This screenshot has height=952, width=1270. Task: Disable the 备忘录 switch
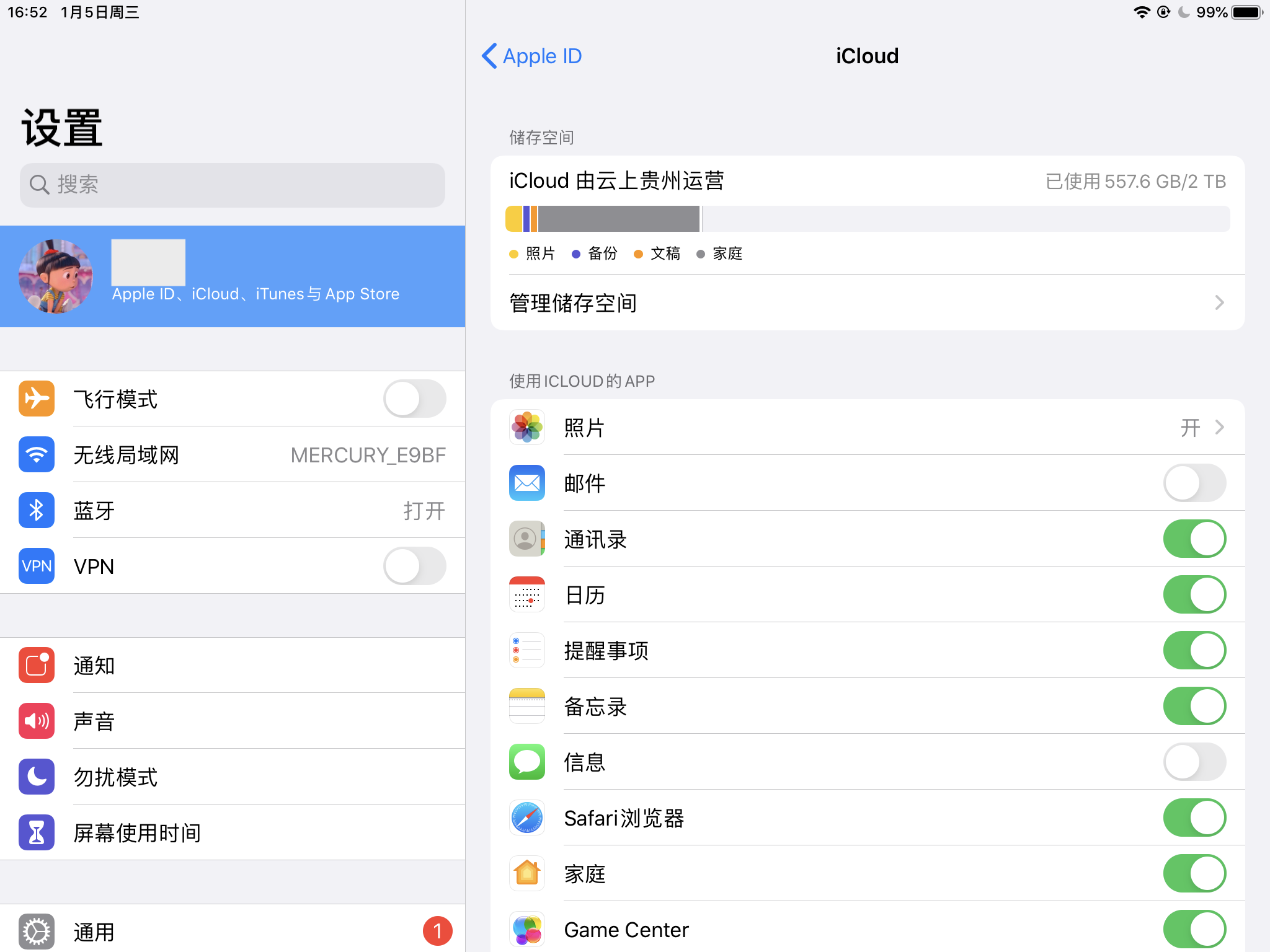coord(1194,706)
